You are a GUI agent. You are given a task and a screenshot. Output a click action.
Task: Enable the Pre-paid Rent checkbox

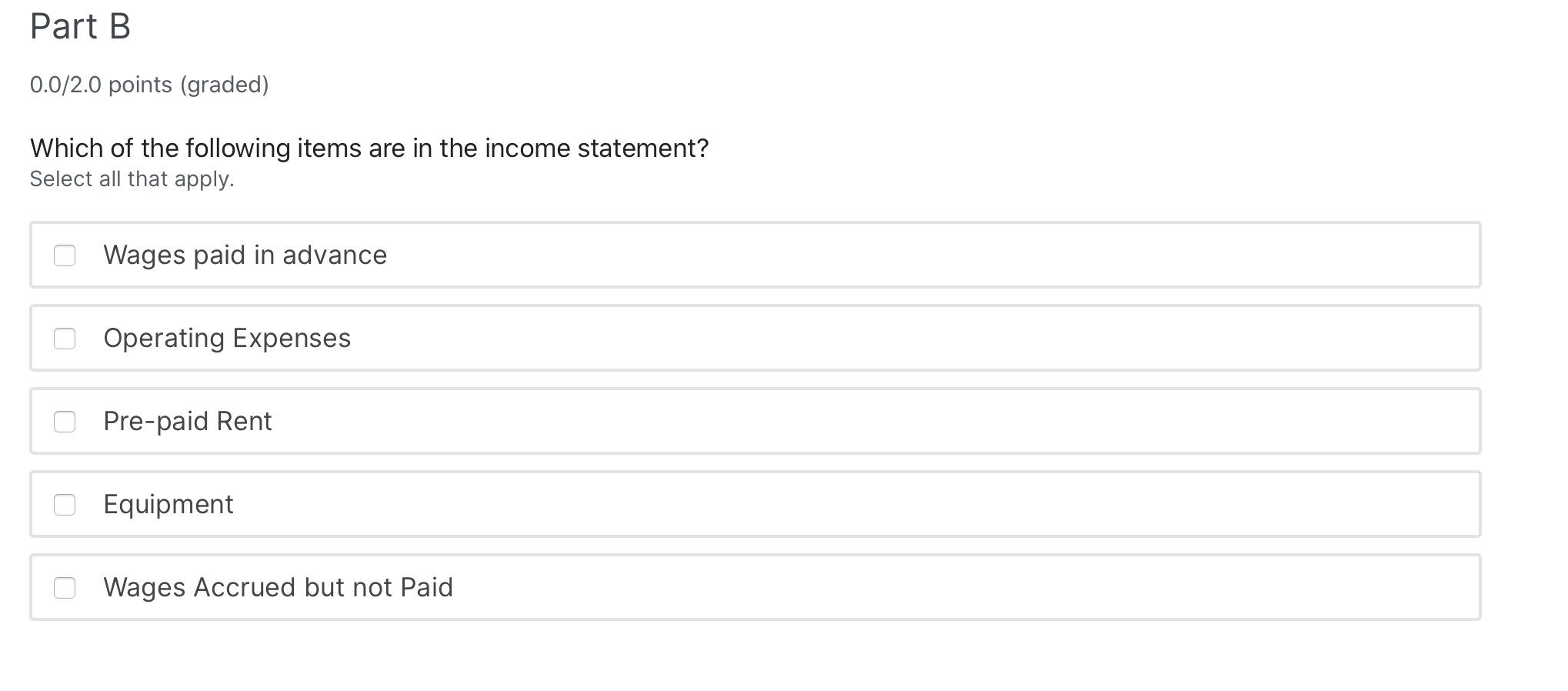tap(65, 422)
